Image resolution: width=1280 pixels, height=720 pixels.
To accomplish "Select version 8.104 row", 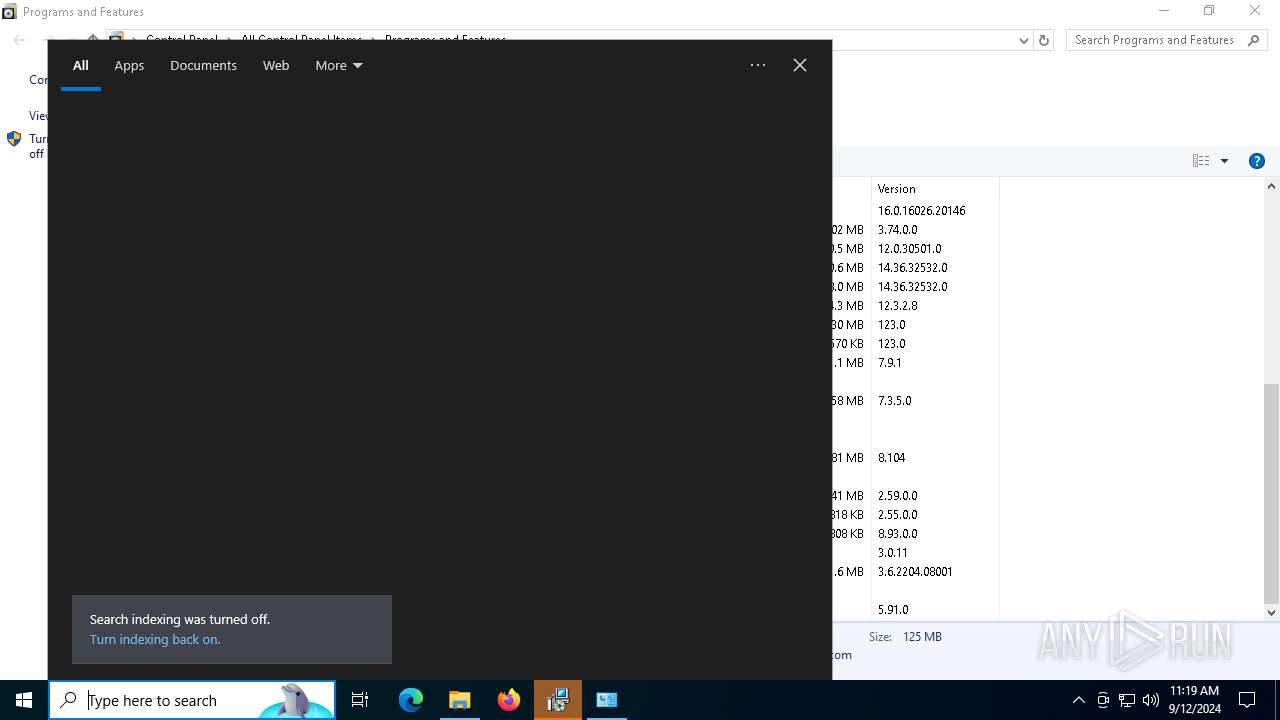I will pos(891,458).
